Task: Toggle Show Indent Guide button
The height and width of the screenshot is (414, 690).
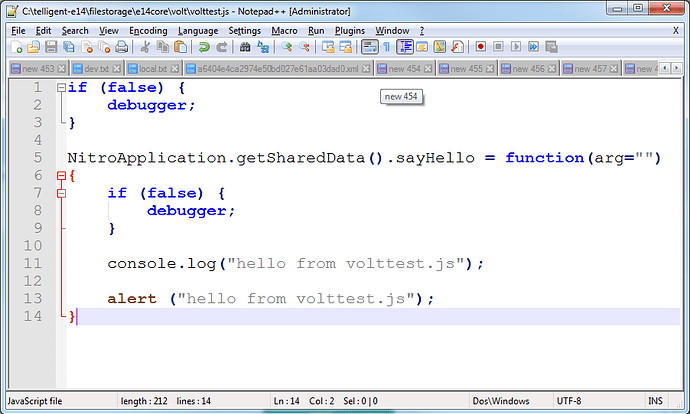Action: tap(405, 47)
